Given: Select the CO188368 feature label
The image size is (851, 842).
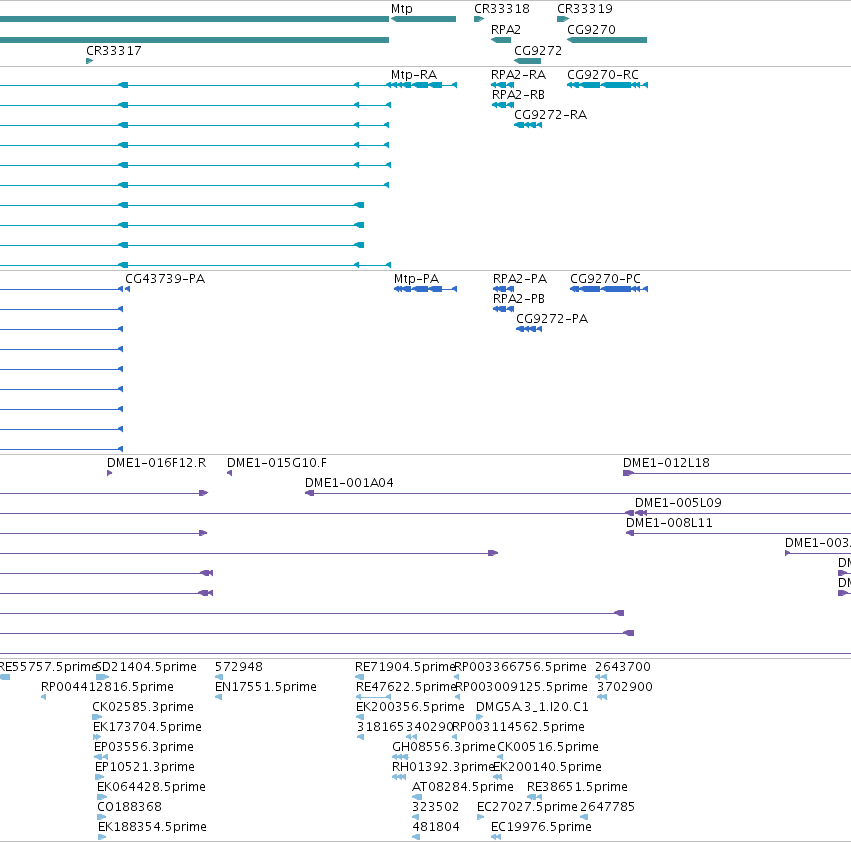Looking at the screenshot, I should [x=129, y=807].
